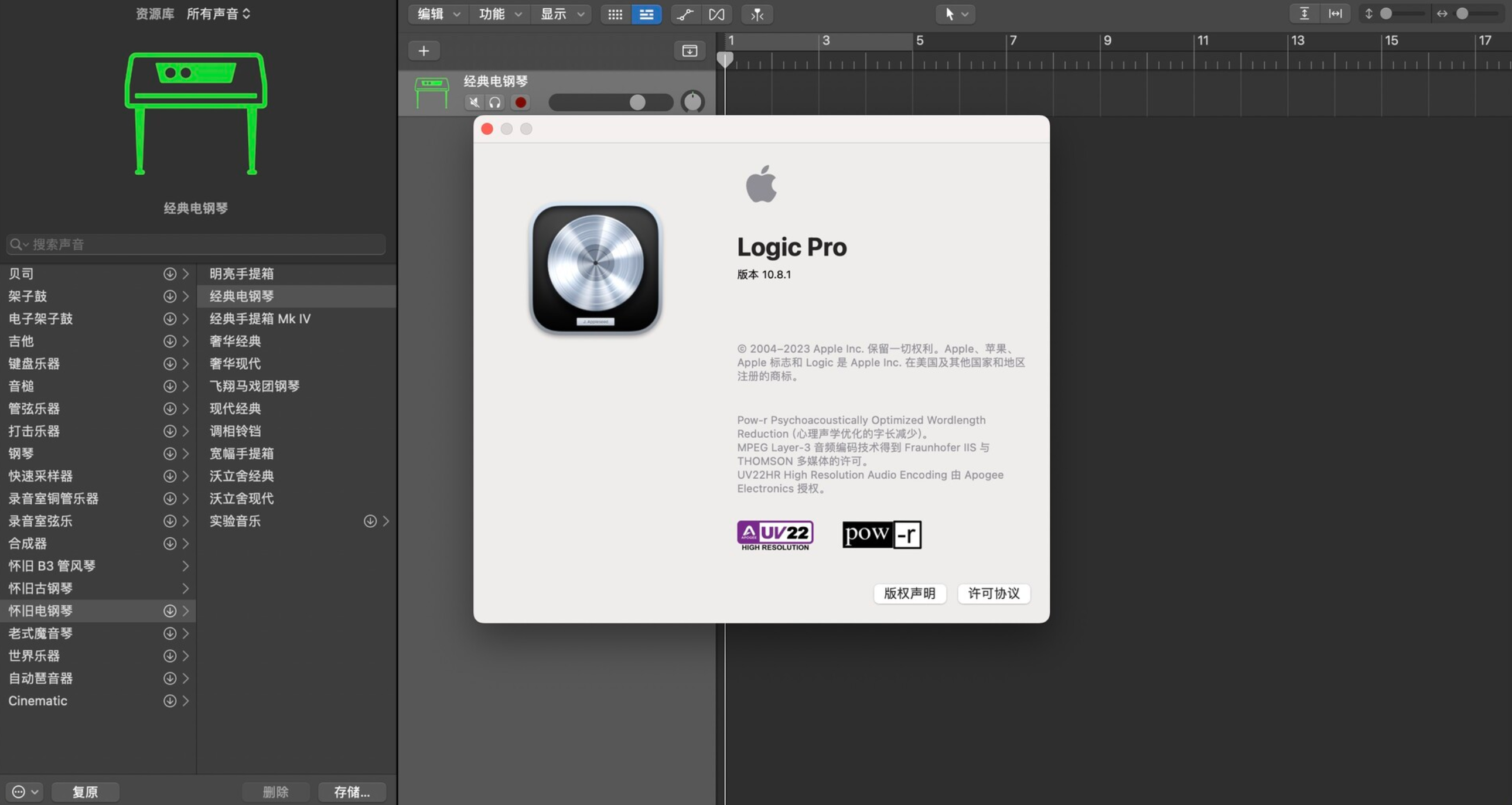Expand the 录音室弦乐 category chevron

[186, 521]
